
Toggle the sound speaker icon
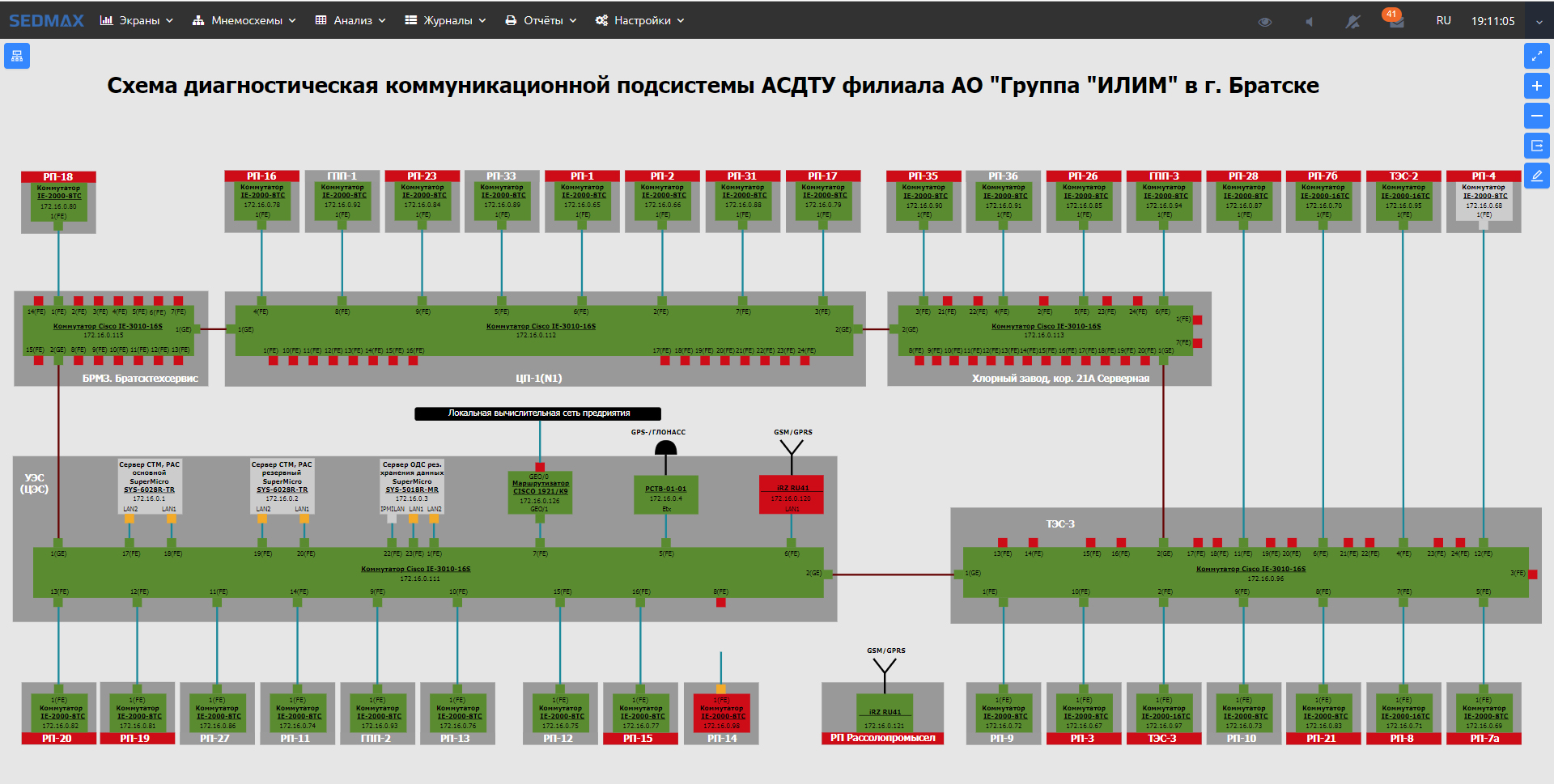coord(1309,21)
